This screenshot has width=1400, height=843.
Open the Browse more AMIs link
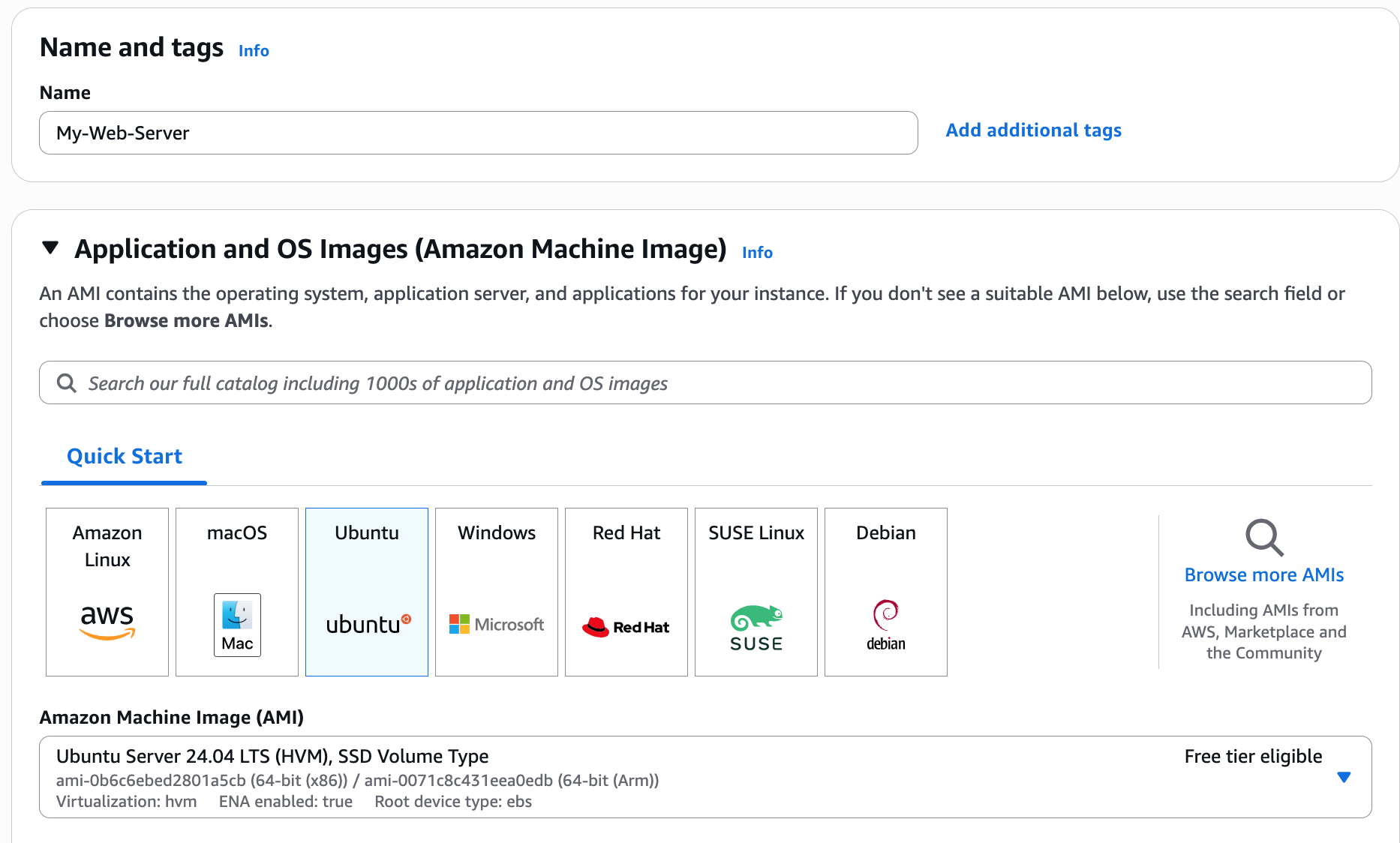[1264, 574]
